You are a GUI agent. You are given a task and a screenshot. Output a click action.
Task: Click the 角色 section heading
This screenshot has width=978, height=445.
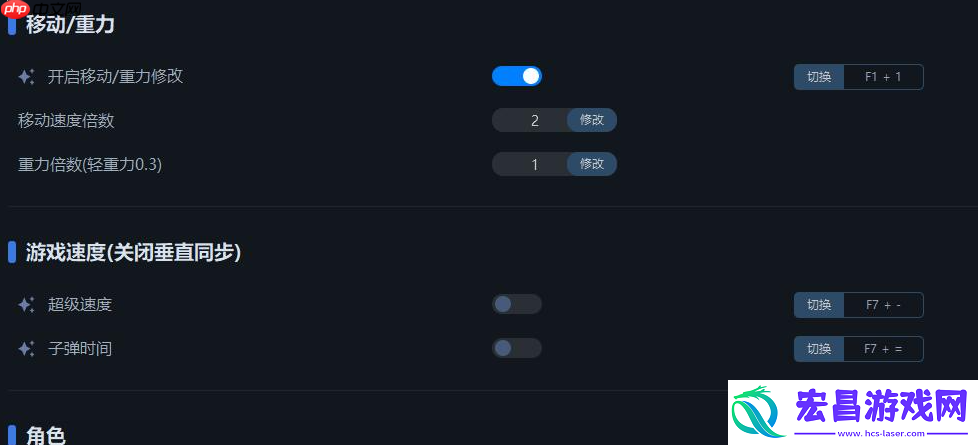tap(46, 435)
